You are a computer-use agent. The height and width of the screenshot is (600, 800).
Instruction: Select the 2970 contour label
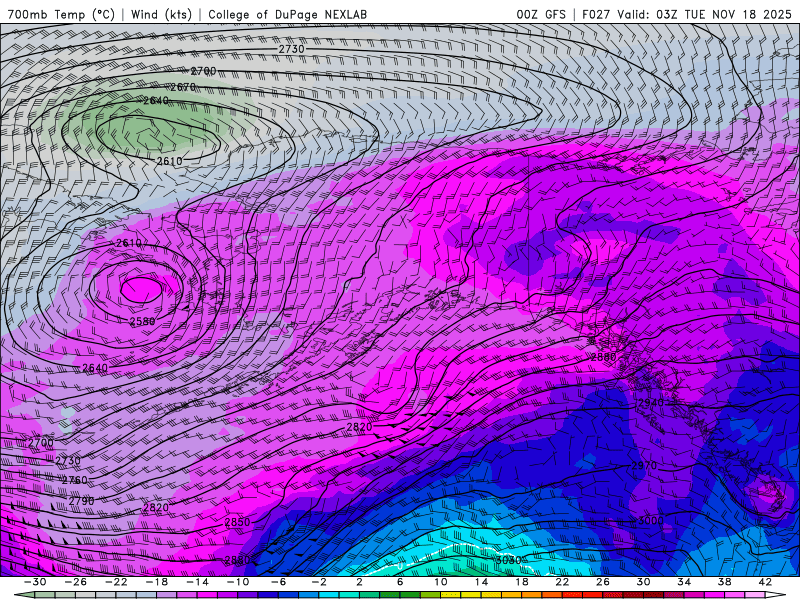[644, 466]
